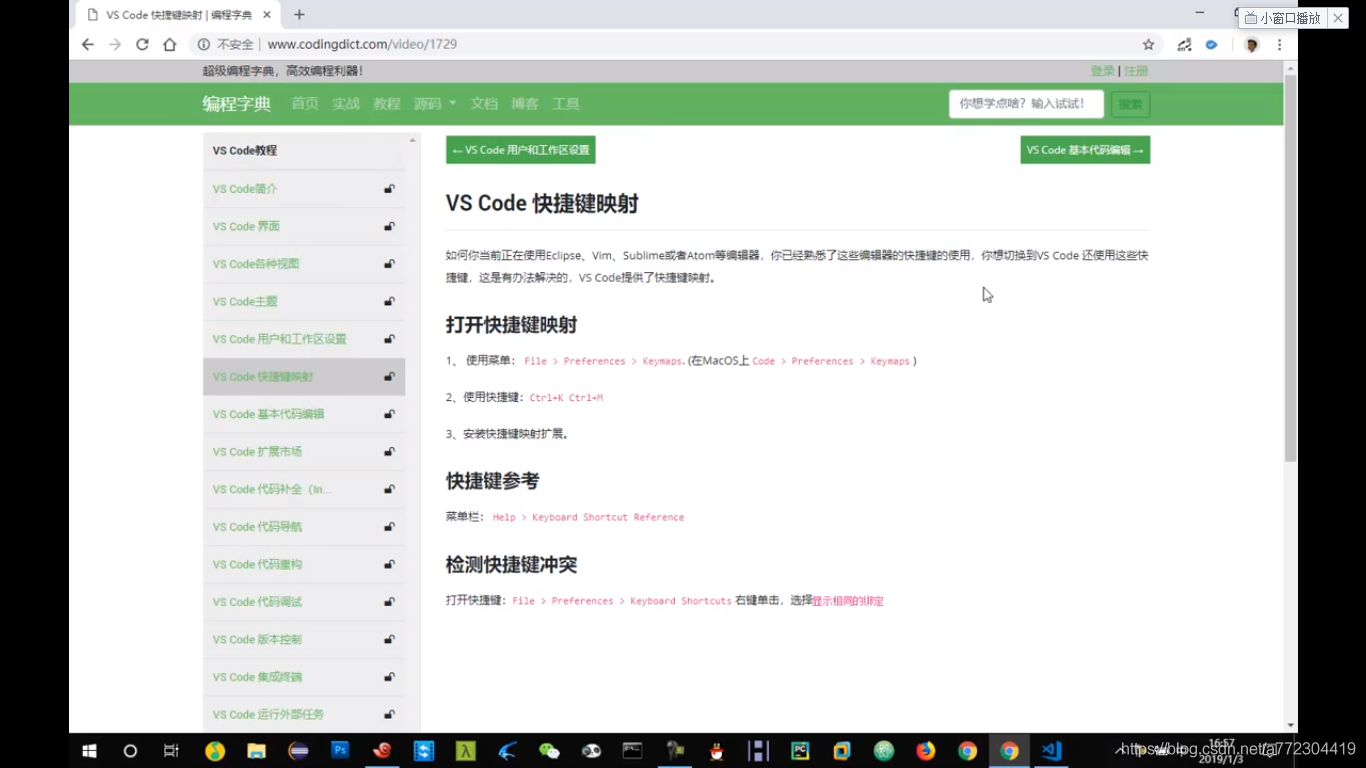Click the lock icon beside VS Code 代码调试

389,602
